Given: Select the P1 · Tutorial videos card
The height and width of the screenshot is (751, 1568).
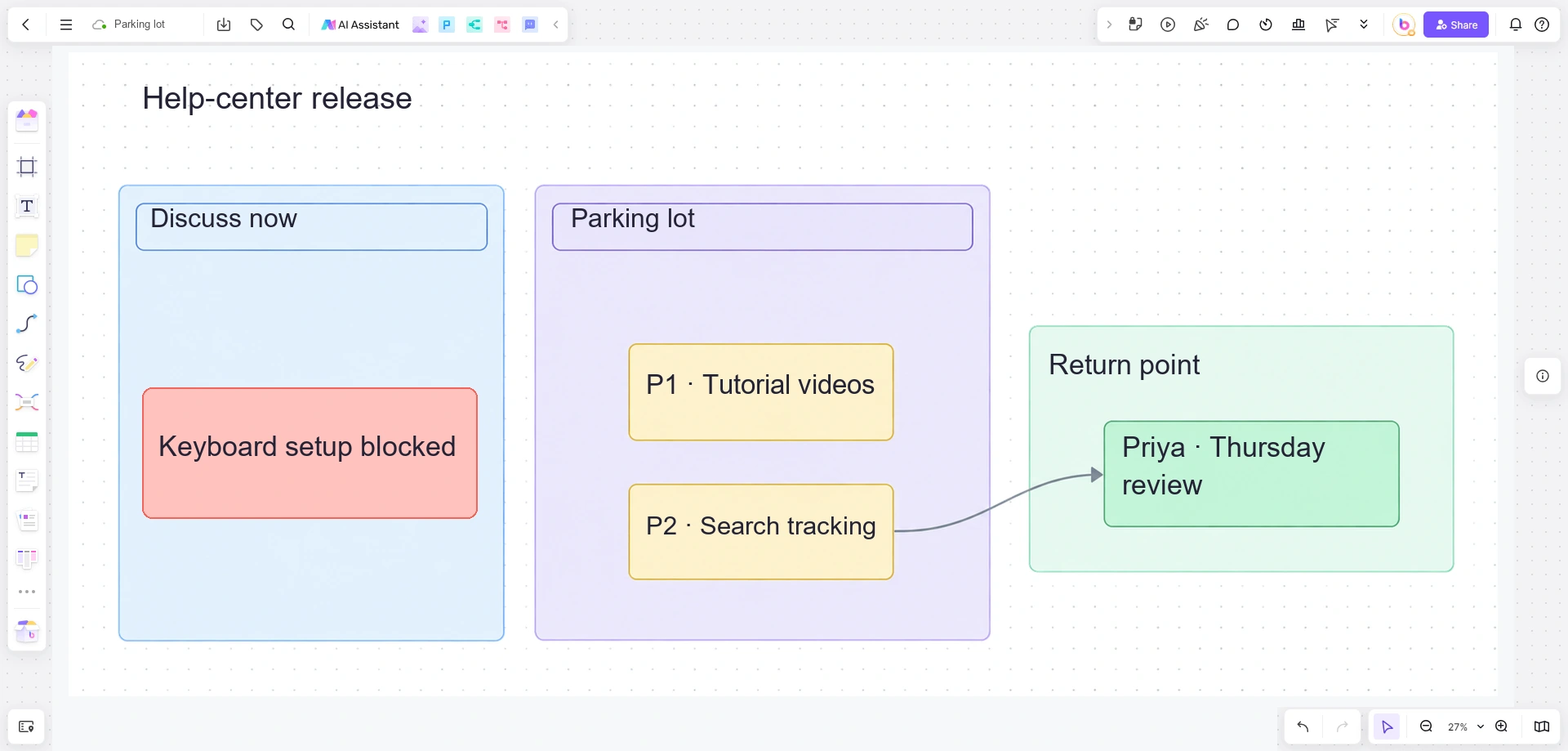Looking at the screenshot, I should point(760,392).
